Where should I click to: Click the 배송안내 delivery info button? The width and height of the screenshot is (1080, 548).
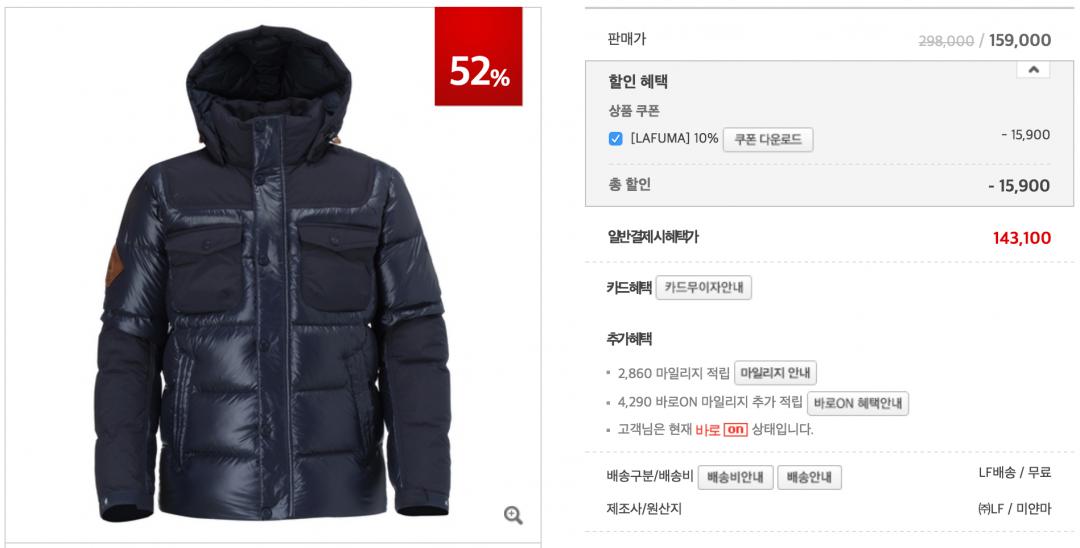809,477
